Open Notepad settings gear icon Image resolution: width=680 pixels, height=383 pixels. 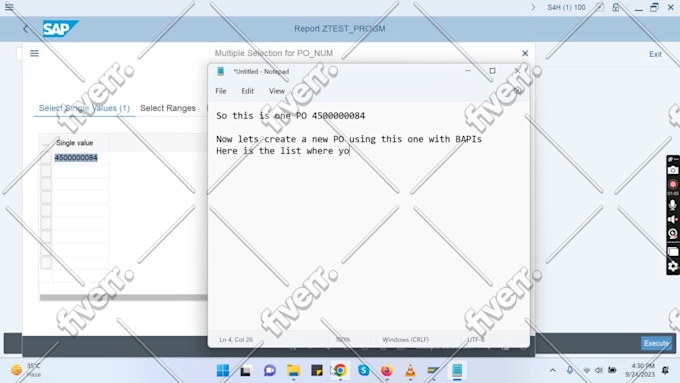[517, 91]
